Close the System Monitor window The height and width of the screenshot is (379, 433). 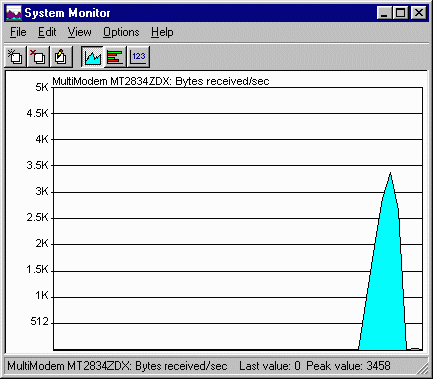click(x=419, y=13)
